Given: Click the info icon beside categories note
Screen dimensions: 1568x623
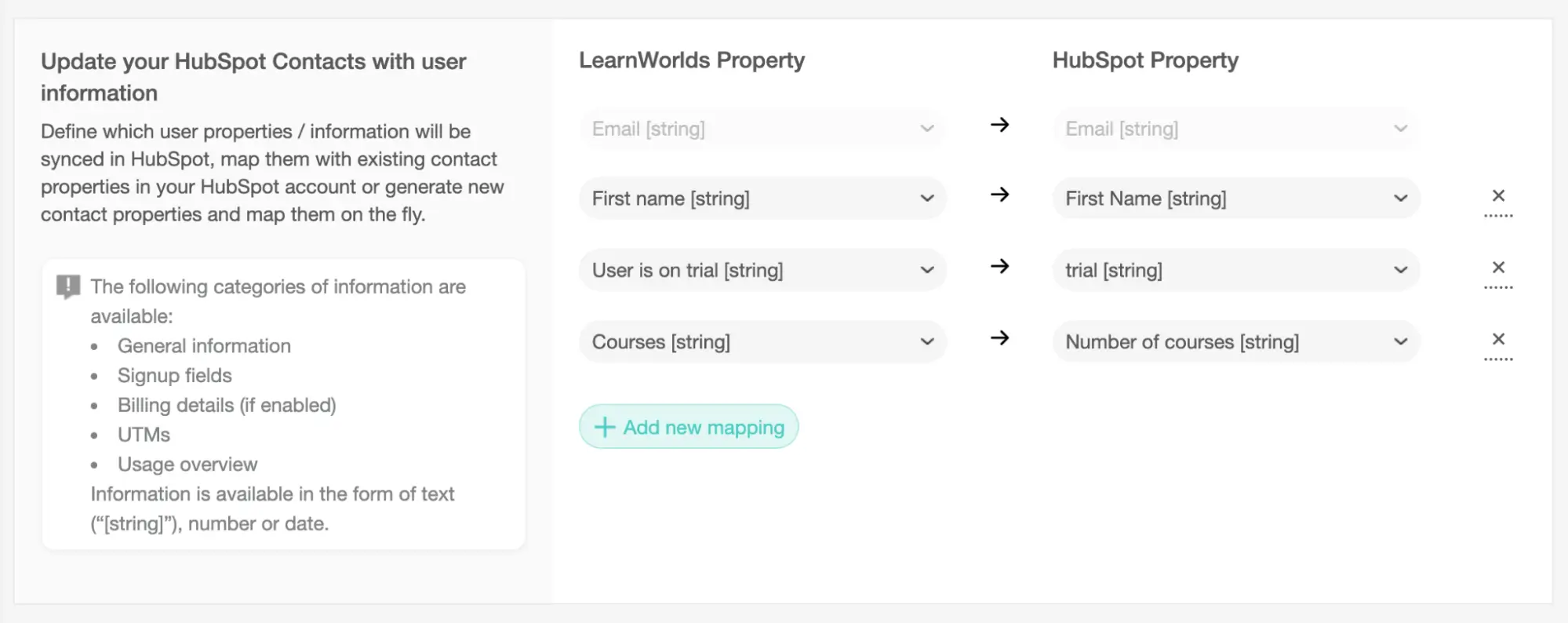Looking at the screenshot, I should tap(68, 287).
